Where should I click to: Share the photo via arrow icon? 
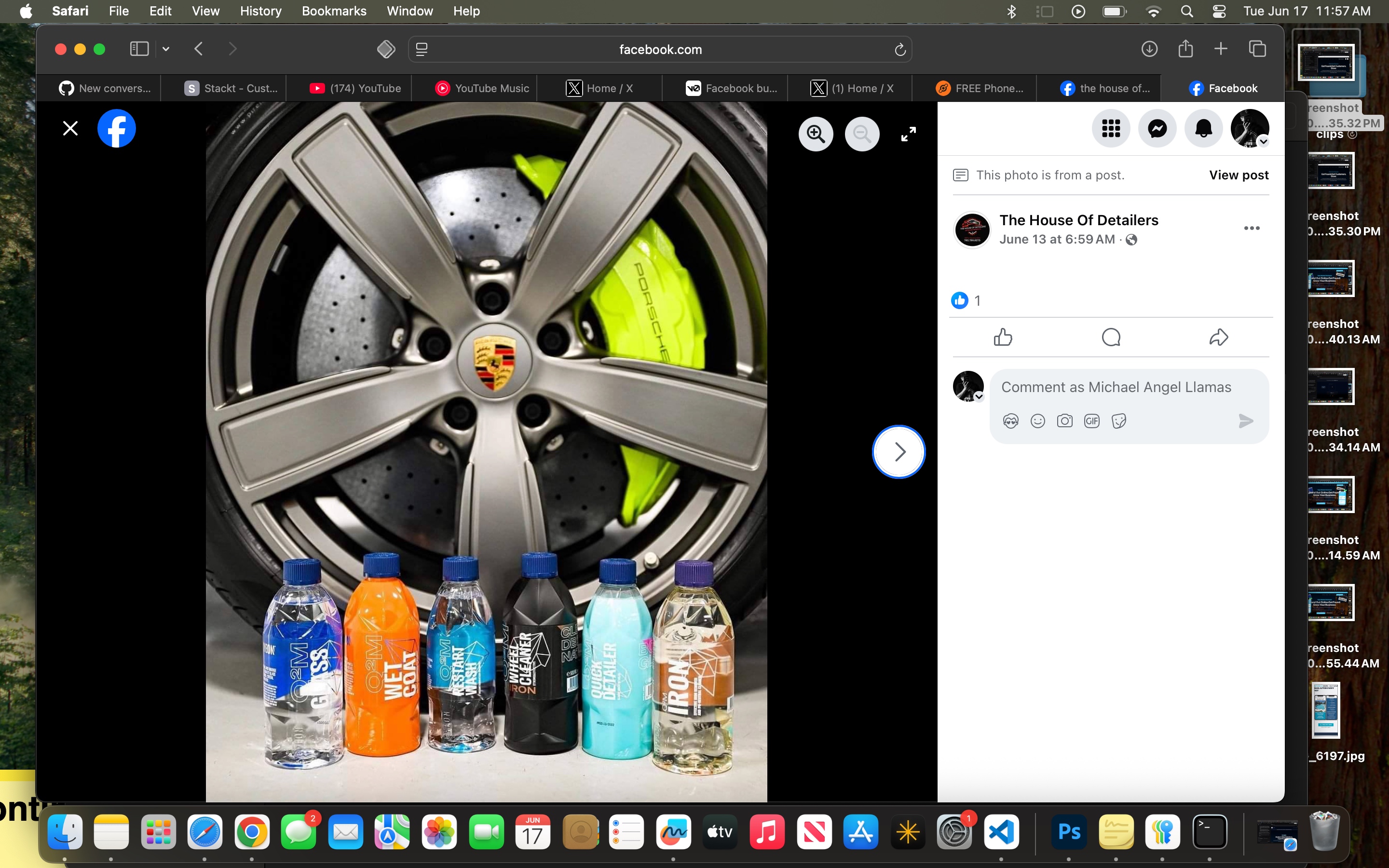point(1219,337)
